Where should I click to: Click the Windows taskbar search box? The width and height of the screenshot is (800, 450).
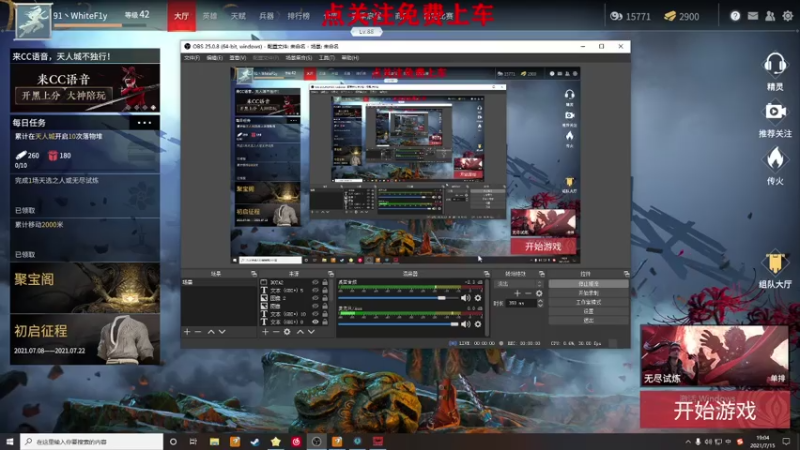click(92, 441)
